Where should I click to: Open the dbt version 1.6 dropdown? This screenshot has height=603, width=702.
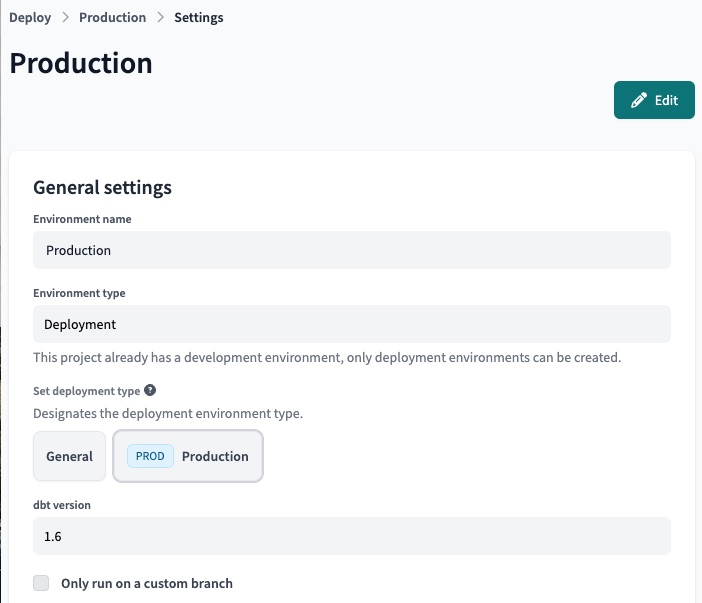351,536
